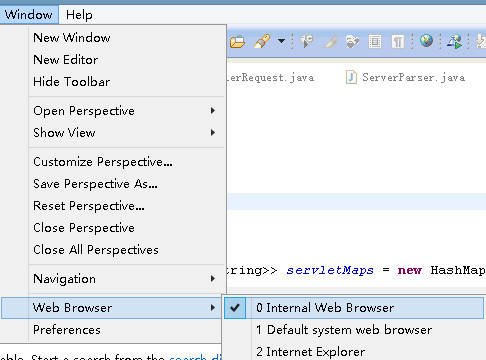The width and height of the screenshot is (486, 360).
Task: Expand the Navigation submenu
Action: [127, 279]
